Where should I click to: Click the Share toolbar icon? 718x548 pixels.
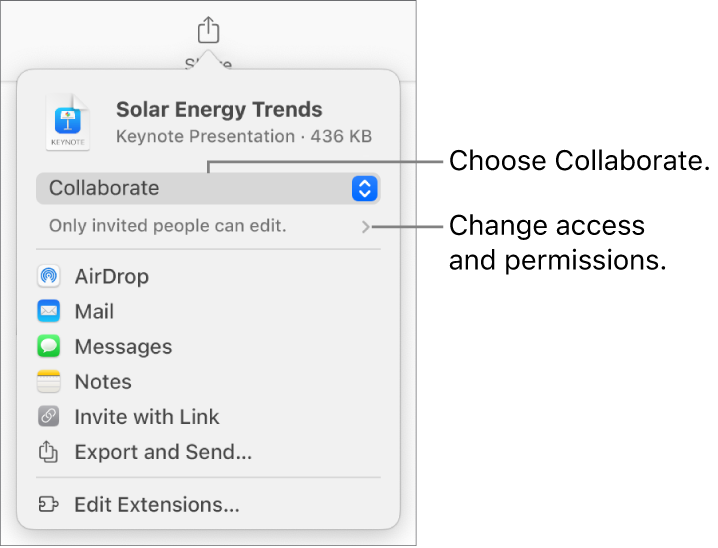(x=207, y=30)
